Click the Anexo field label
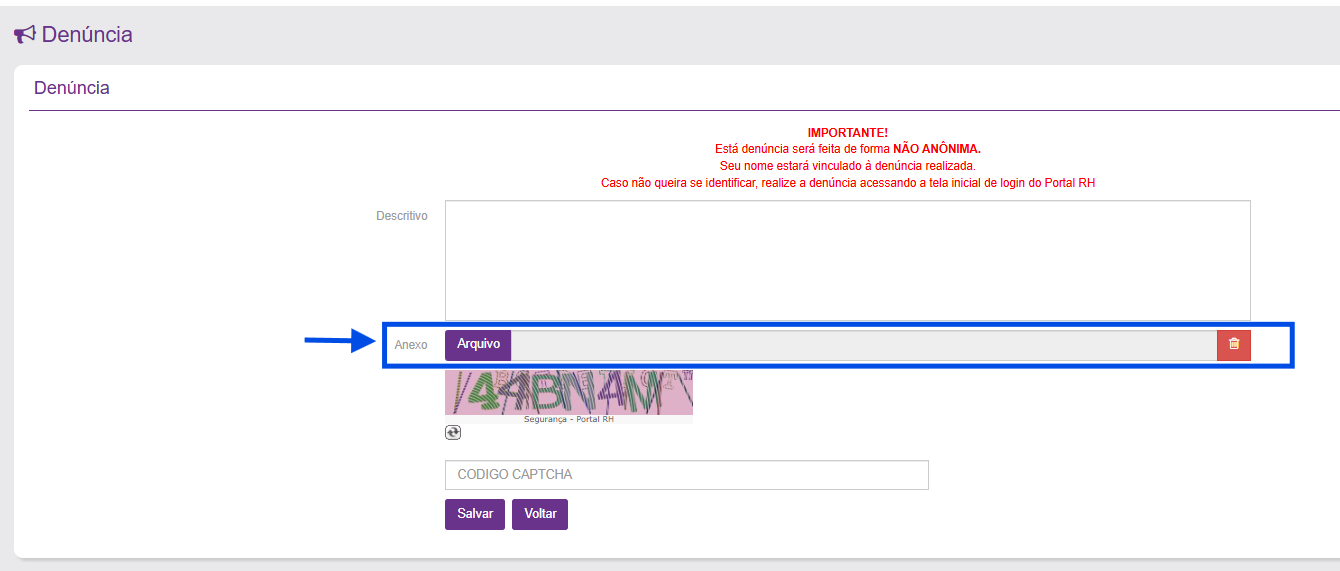Image resolution: width=1340 pixels, height=571 pixels. click(x=410, y=345)
